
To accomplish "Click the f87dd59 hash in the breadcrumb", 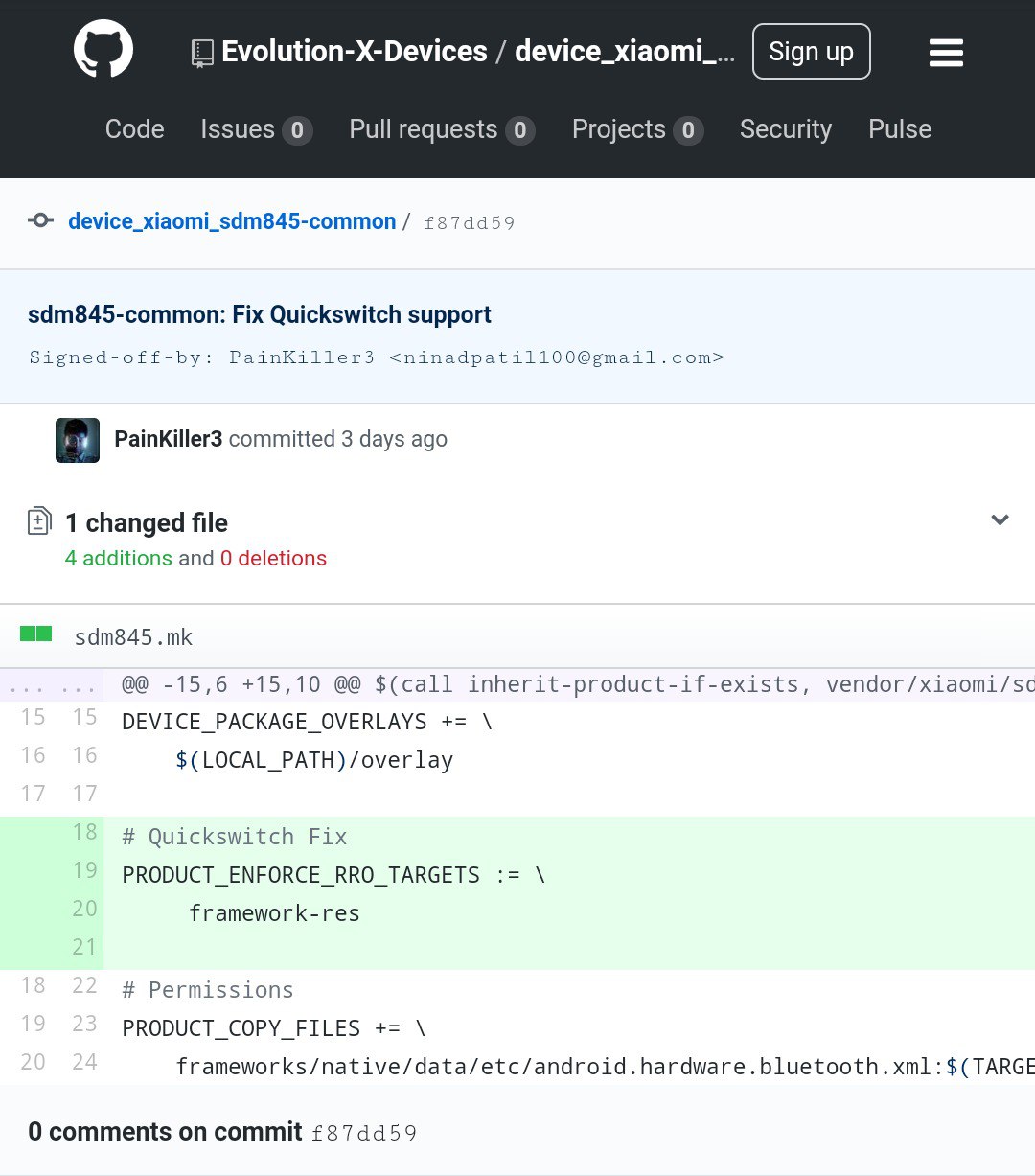I will pyautogui.click(x=470, y=222).
